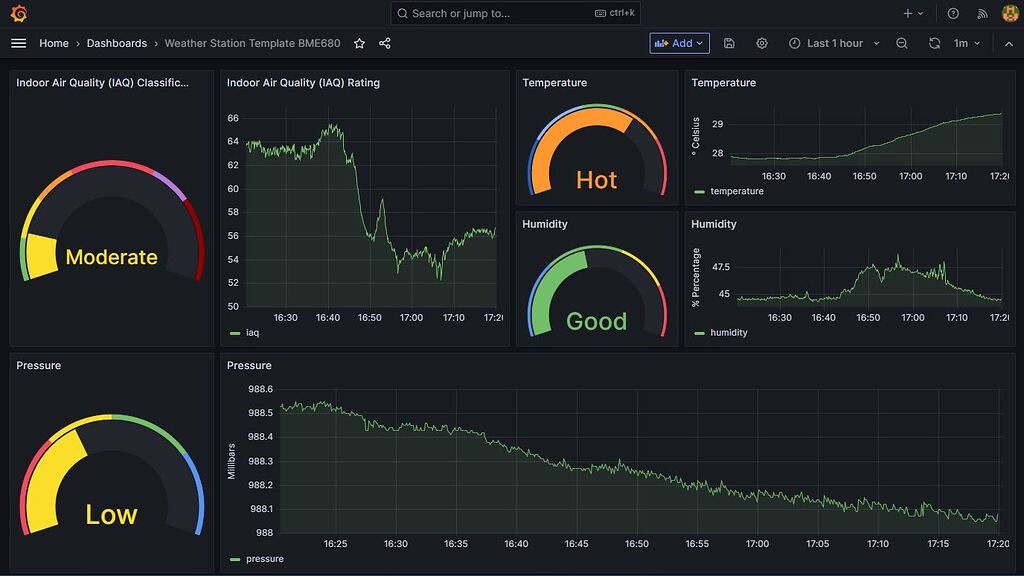The height and width of the screenshot is (576, 1024).
Task: Open Dashboards from the breadcrumb trail
Action: 117,43
